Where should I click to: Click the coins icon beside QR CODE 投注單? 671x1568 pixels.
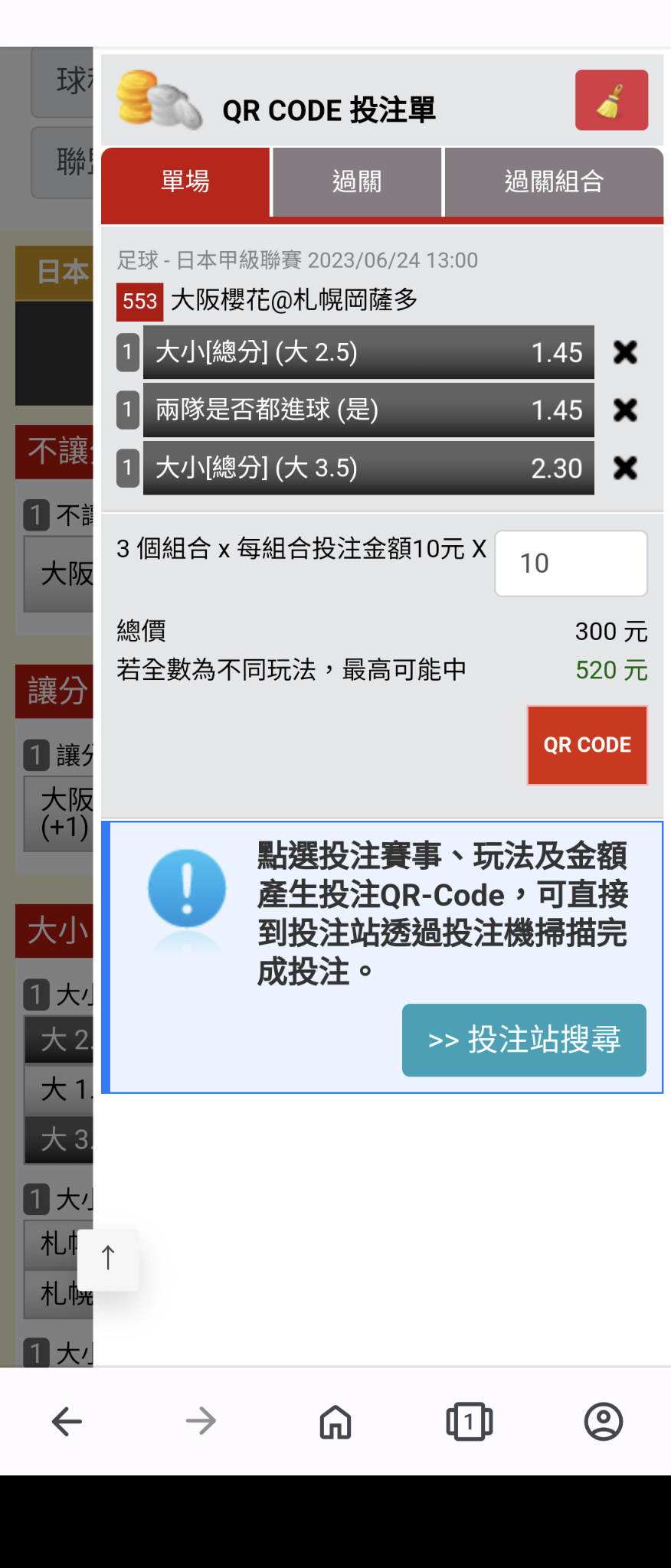point(159,100)
